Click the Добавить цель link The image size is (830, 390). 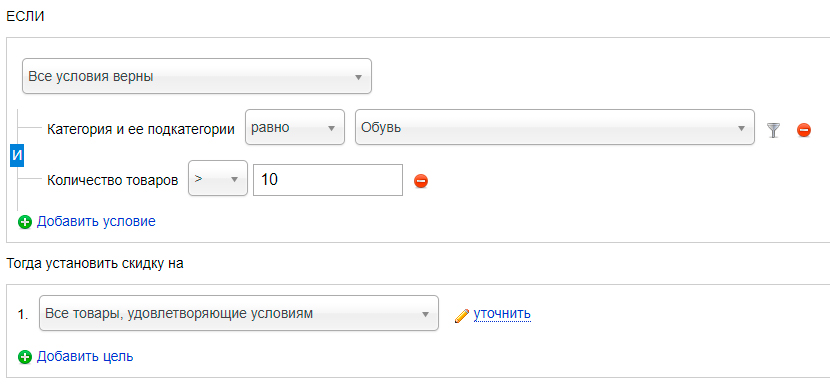coord(85,357)
